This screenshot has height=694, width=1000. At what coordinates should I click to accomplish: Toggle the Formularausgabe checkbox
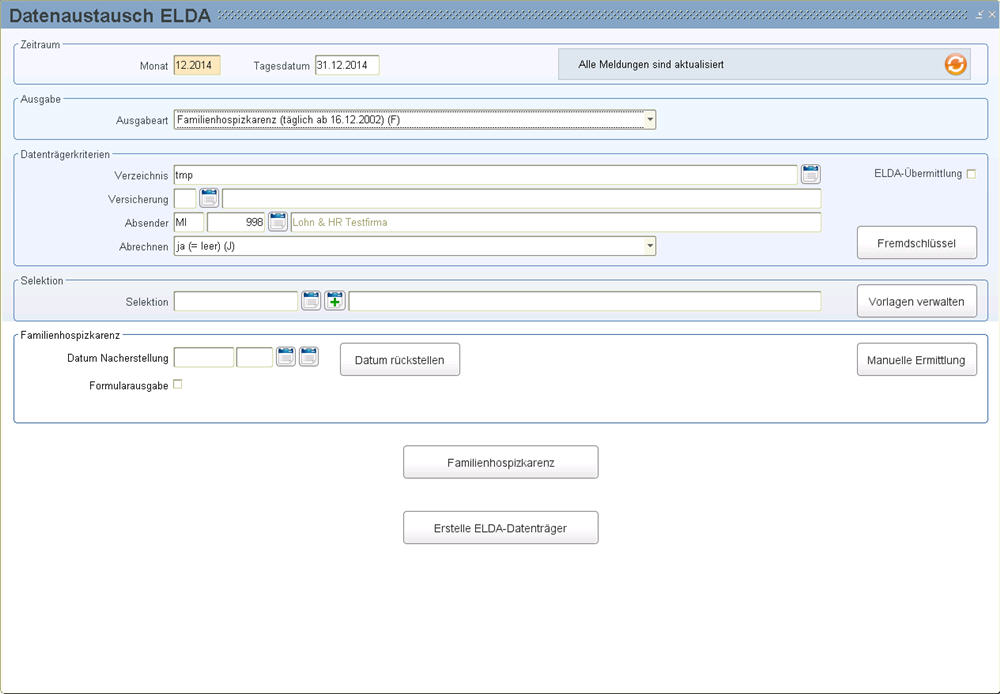point(178,384)
